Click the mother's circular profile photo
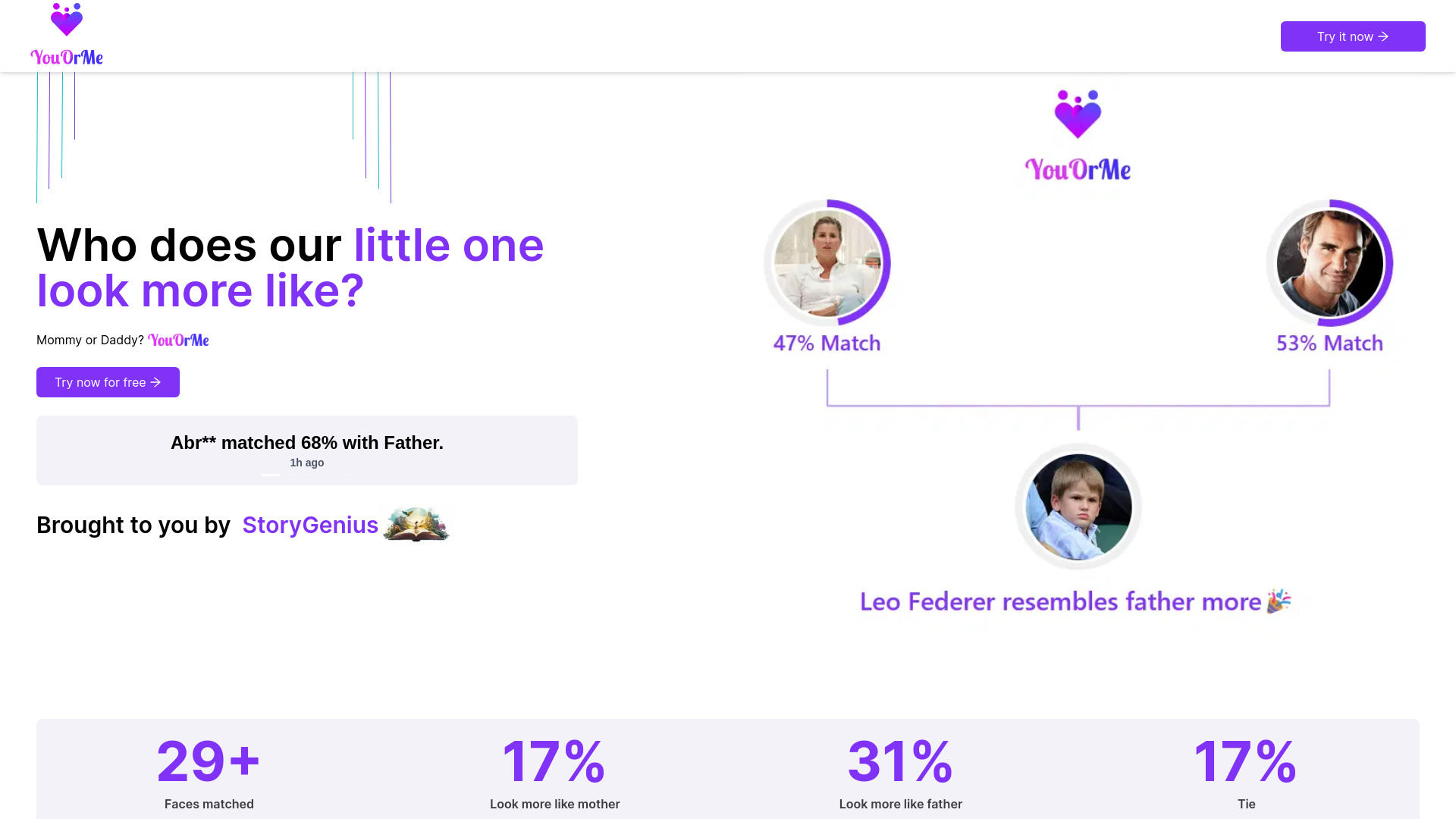 pos(827,262)
